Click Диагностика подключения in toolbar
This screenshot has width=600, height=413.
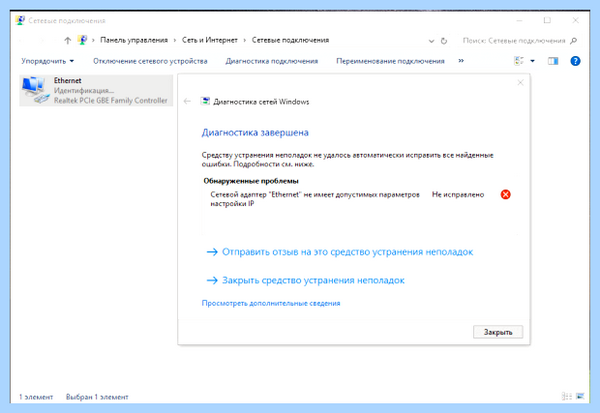click(272, 61)
